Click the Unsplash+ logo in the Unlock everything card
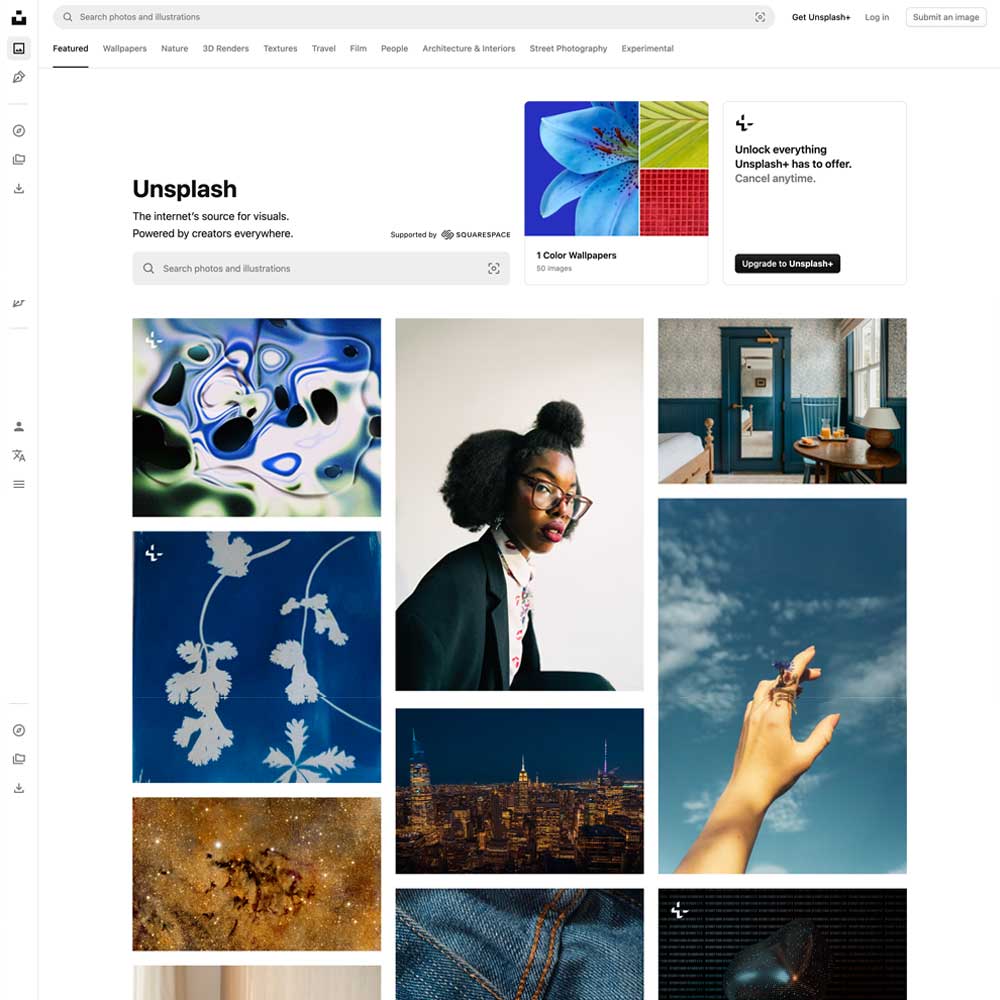 click(744, 122)
